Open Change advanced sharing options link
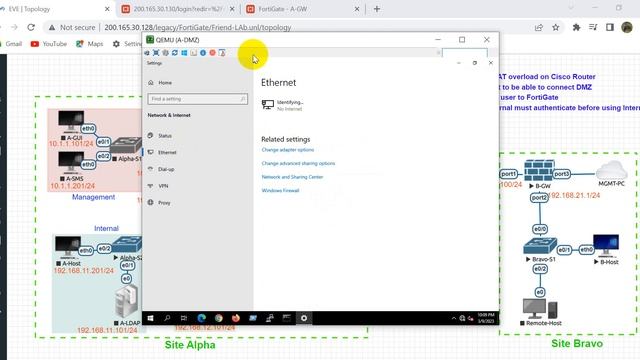640x360 pixels. click(298, 163)
